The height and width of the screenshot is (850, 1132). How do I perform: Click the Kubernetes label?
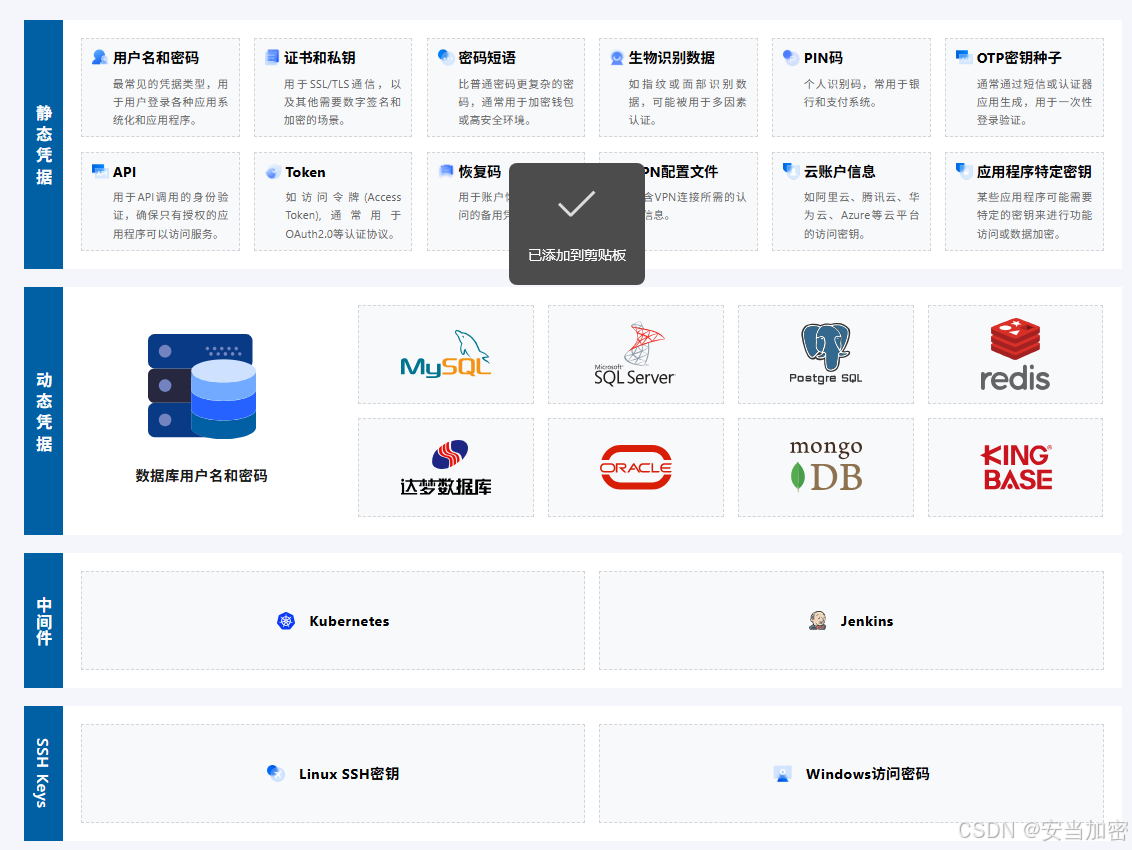349,621
